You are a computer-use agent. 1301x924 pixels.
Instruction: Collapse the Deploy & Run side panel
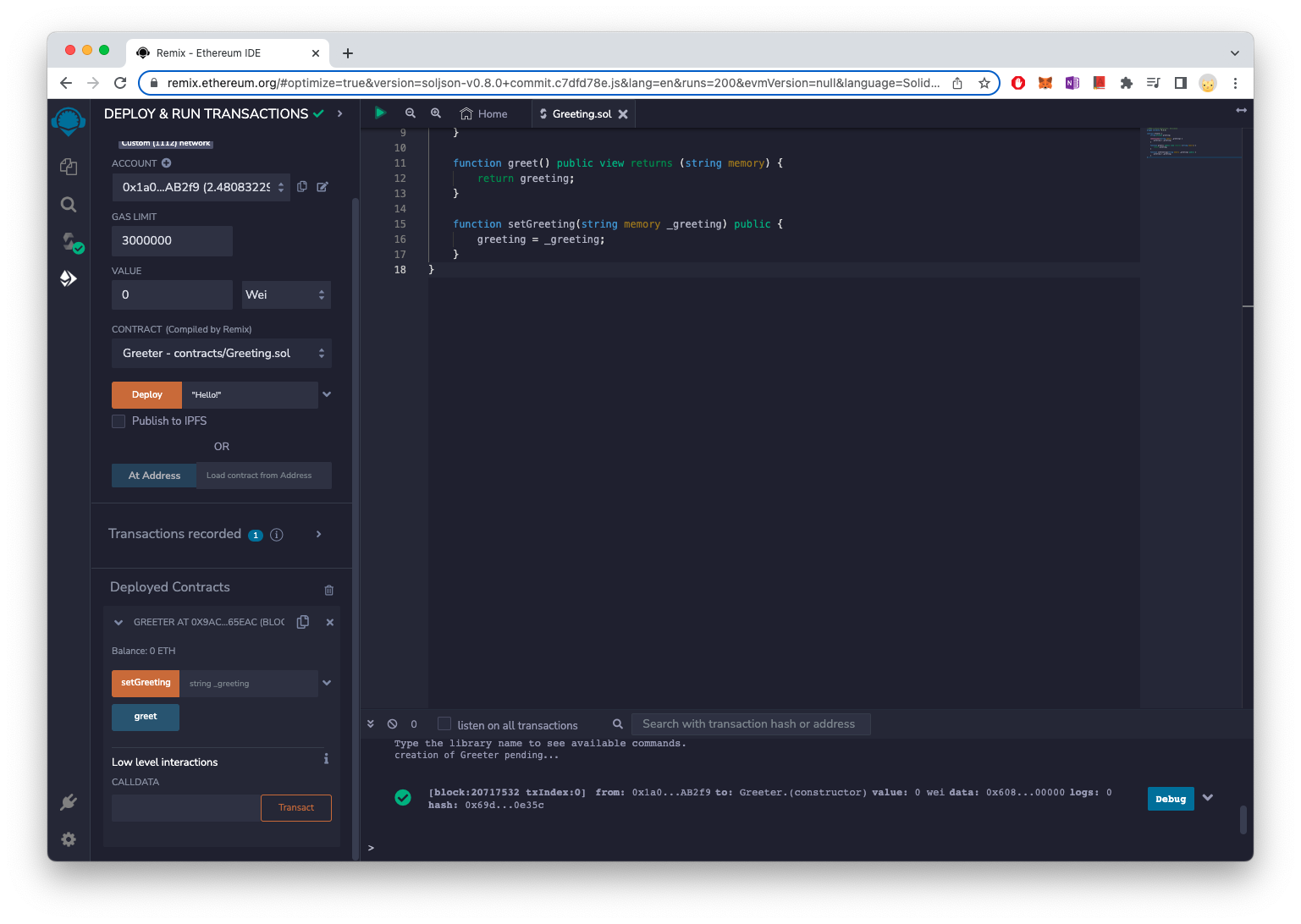click(340, 113)
